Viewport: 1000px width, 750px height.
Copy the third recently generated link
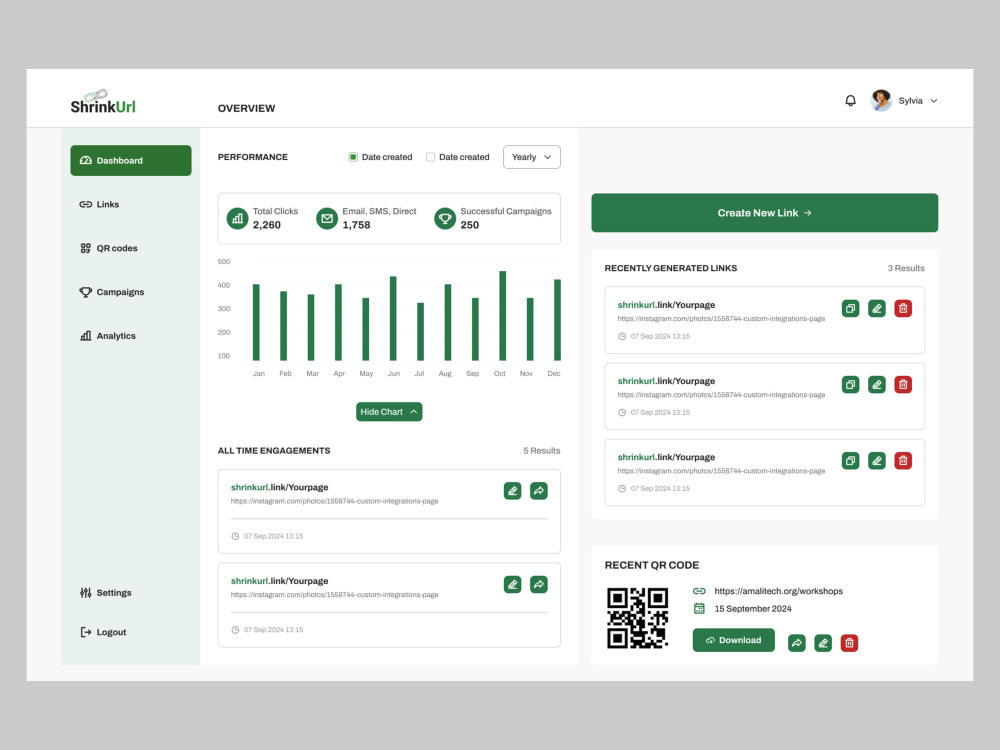(x=850, y=460)
